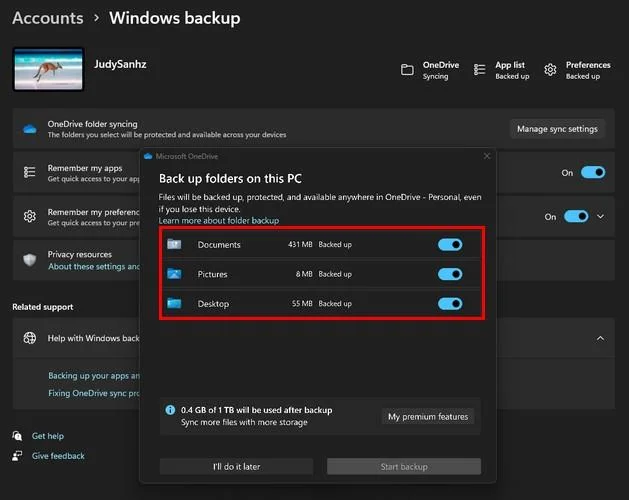Open Learn more about folder backup link

219,220
